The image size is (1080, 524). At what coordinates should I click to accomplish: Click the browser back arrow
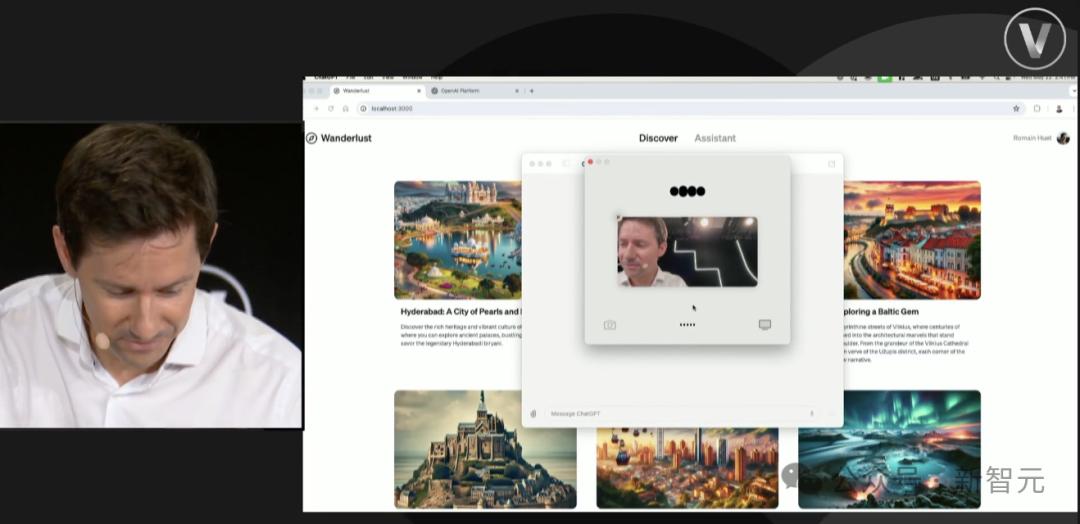[316, 108]
